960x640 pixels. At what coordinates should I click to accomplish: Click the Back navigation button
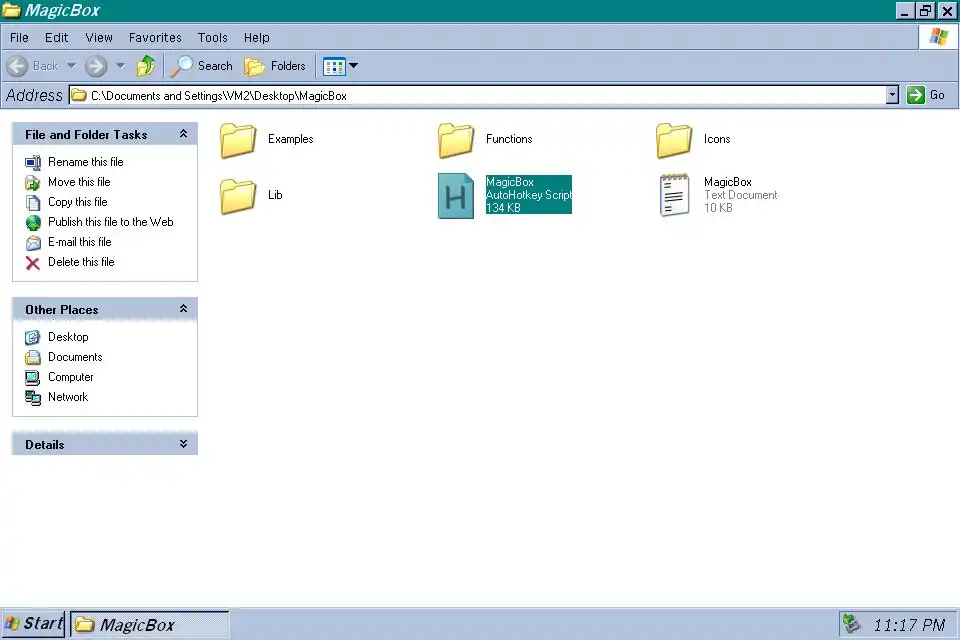coord(33,66)
